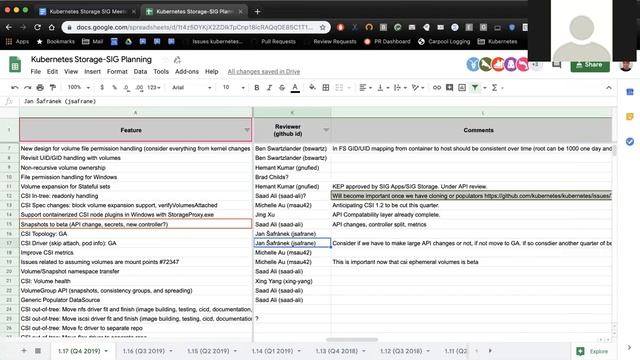This screenshot has height=360, width=640.
Task: Open the Edit menu
Action: 52,71
